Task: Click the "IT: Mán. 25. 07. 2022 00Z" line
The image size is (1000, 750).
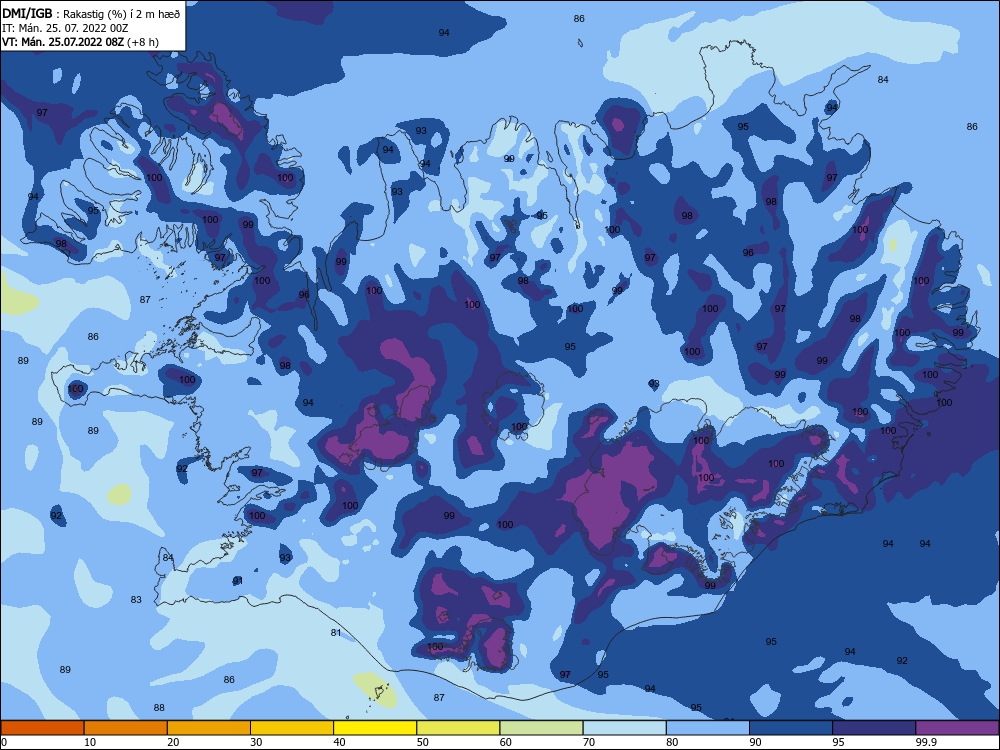Action: coord(65,28)
